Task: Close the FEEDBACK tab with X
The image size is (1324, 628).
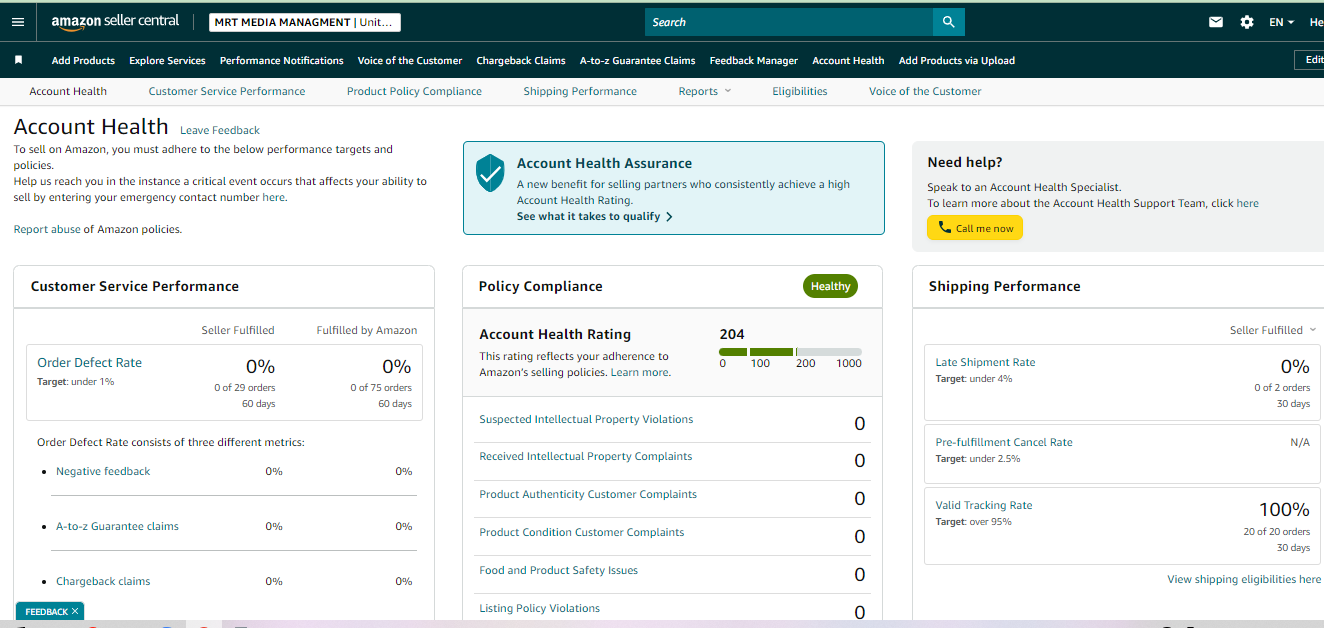Action: (x=75, y=611)
